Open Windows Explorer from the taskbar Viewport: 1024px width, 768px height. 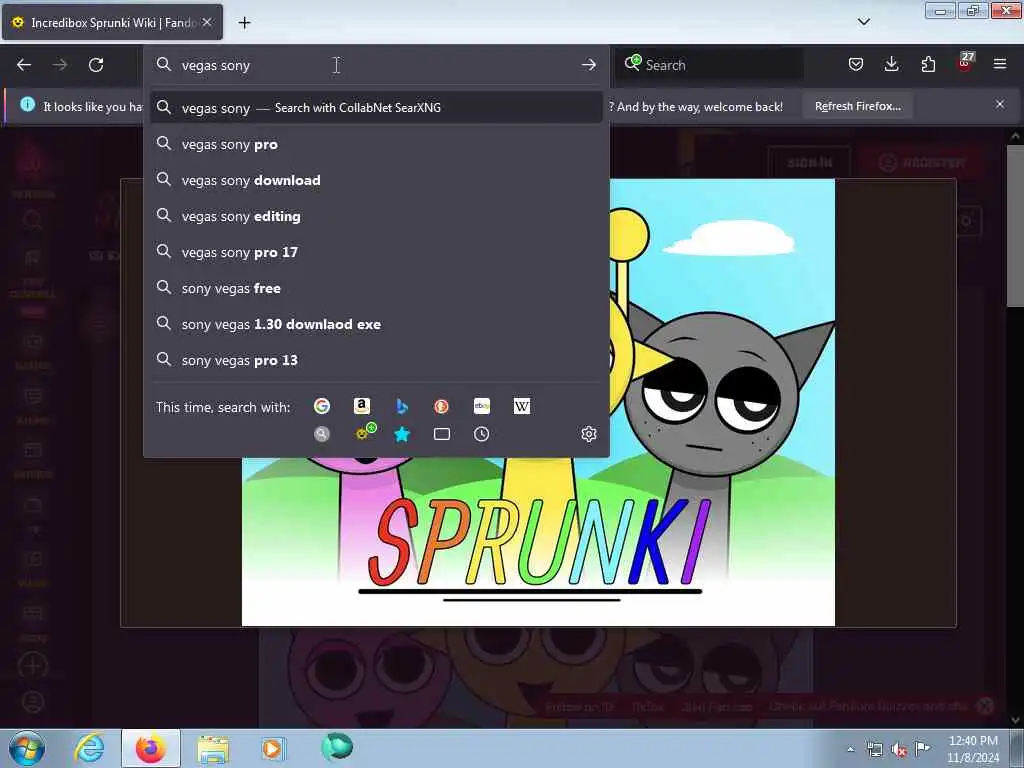click(213, 749)
